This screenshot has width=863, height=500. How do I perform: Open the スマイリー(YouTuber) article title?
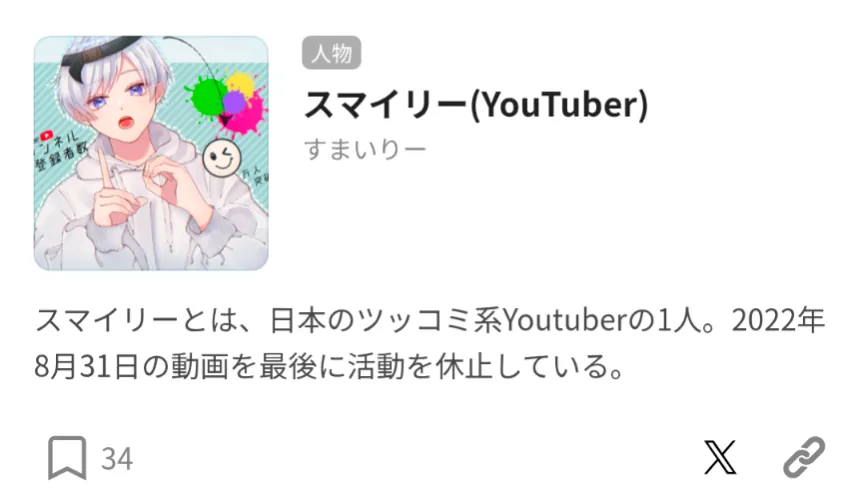(x=476, y=104)
